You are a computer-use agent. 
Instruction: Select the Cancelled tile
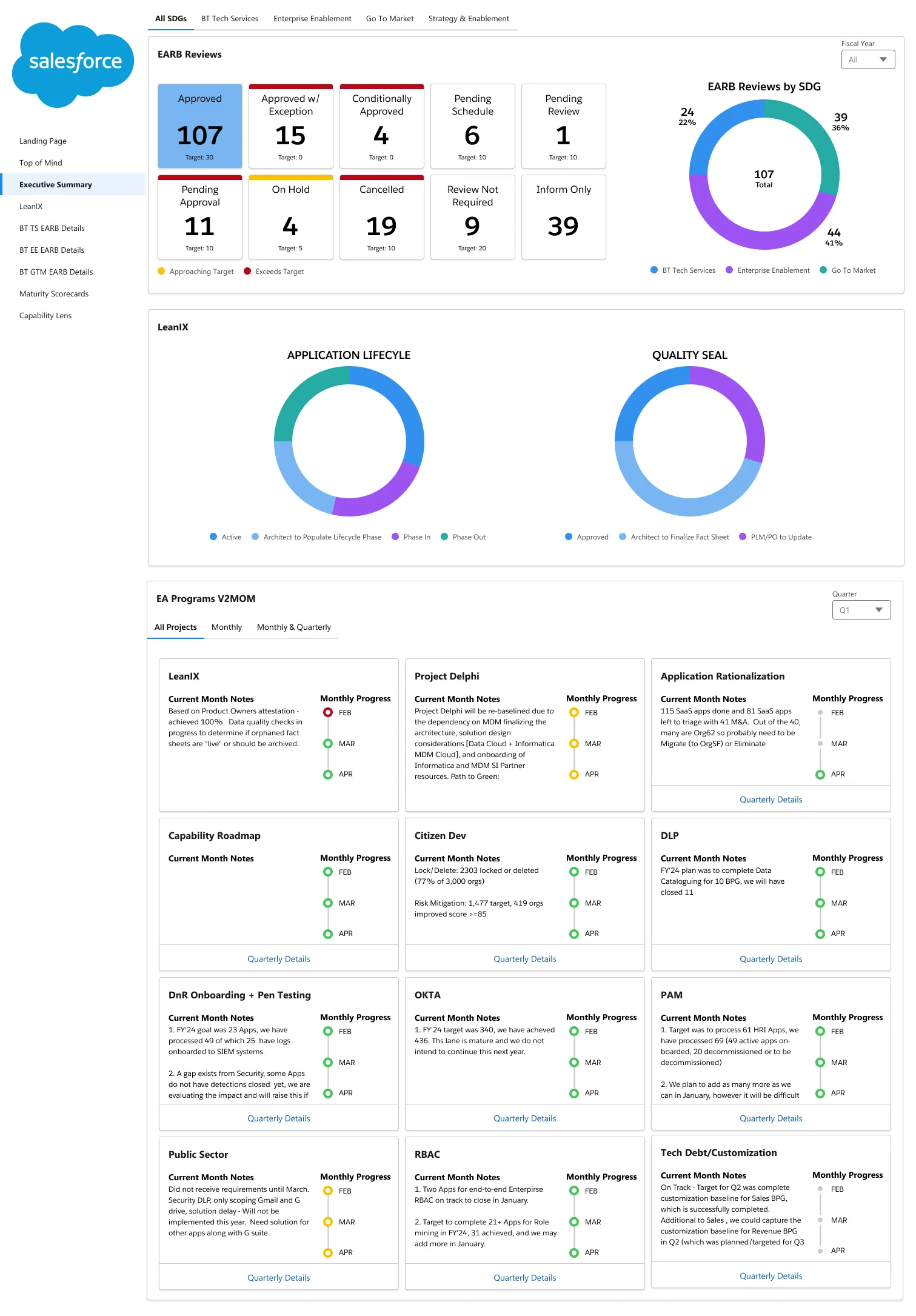[382, 217]
